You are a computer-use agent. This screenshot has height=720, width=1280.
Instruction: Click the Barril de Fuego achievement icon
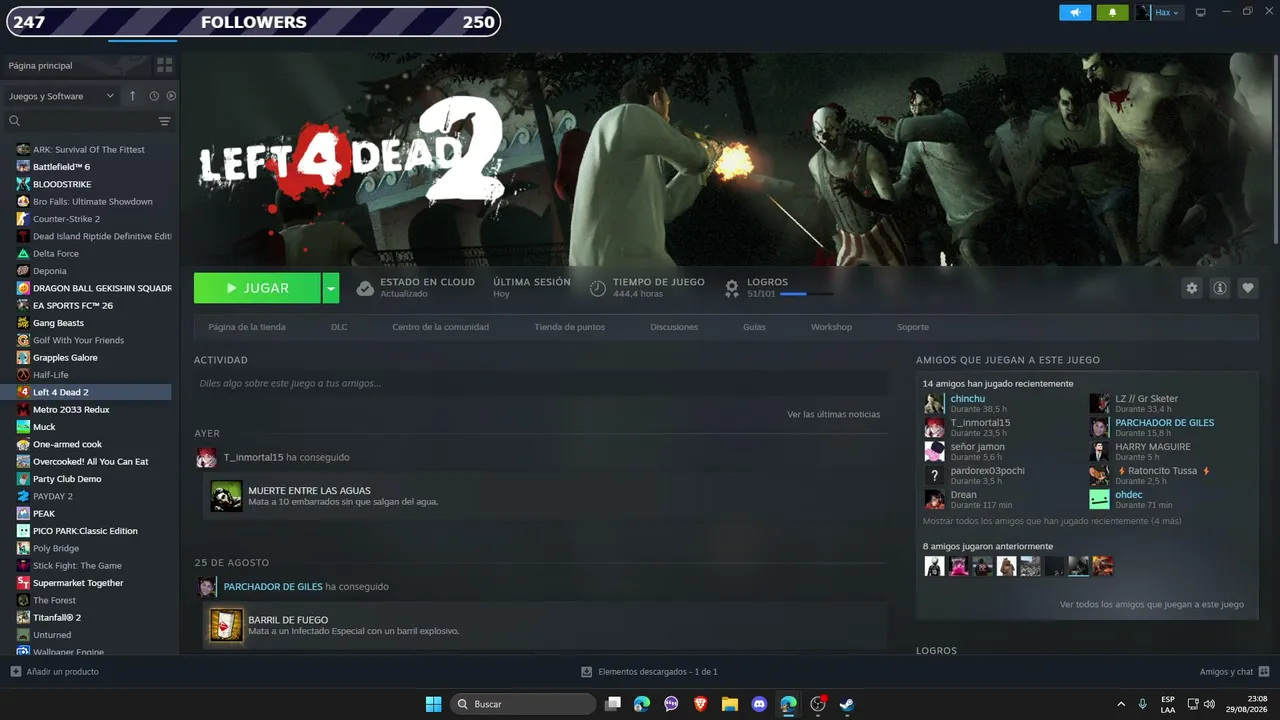point(227,625)
